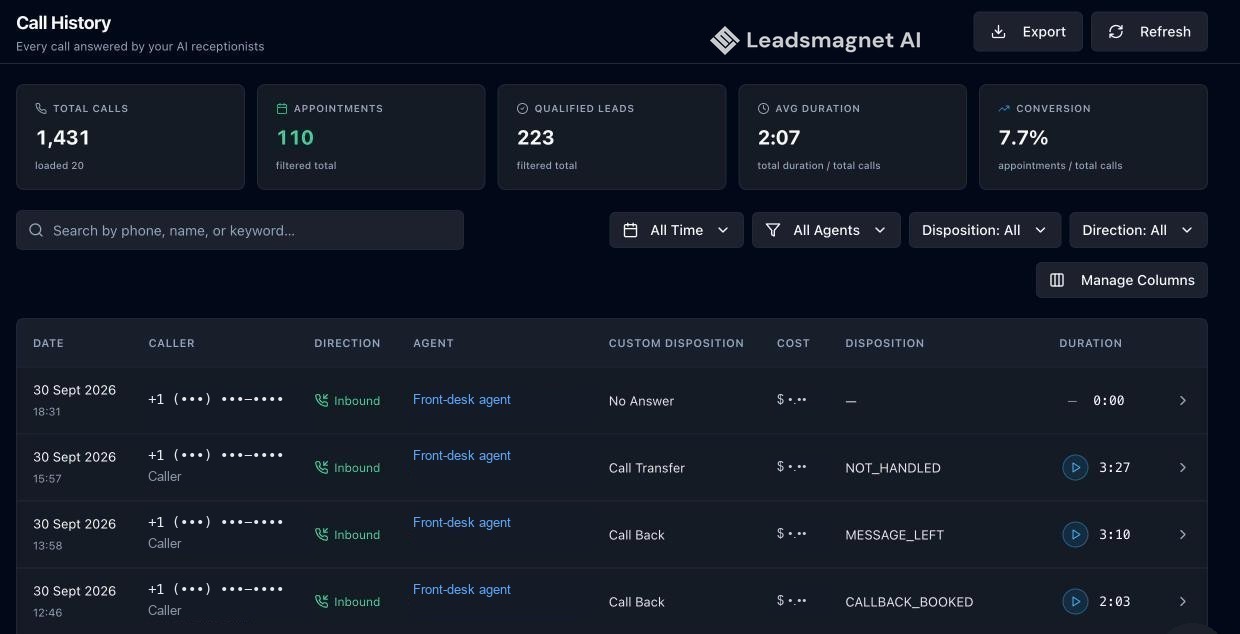This screenshot has height=634, width=1240.
Task: Click the 2:07 average duration value
Action: click(x=779, y=138)
